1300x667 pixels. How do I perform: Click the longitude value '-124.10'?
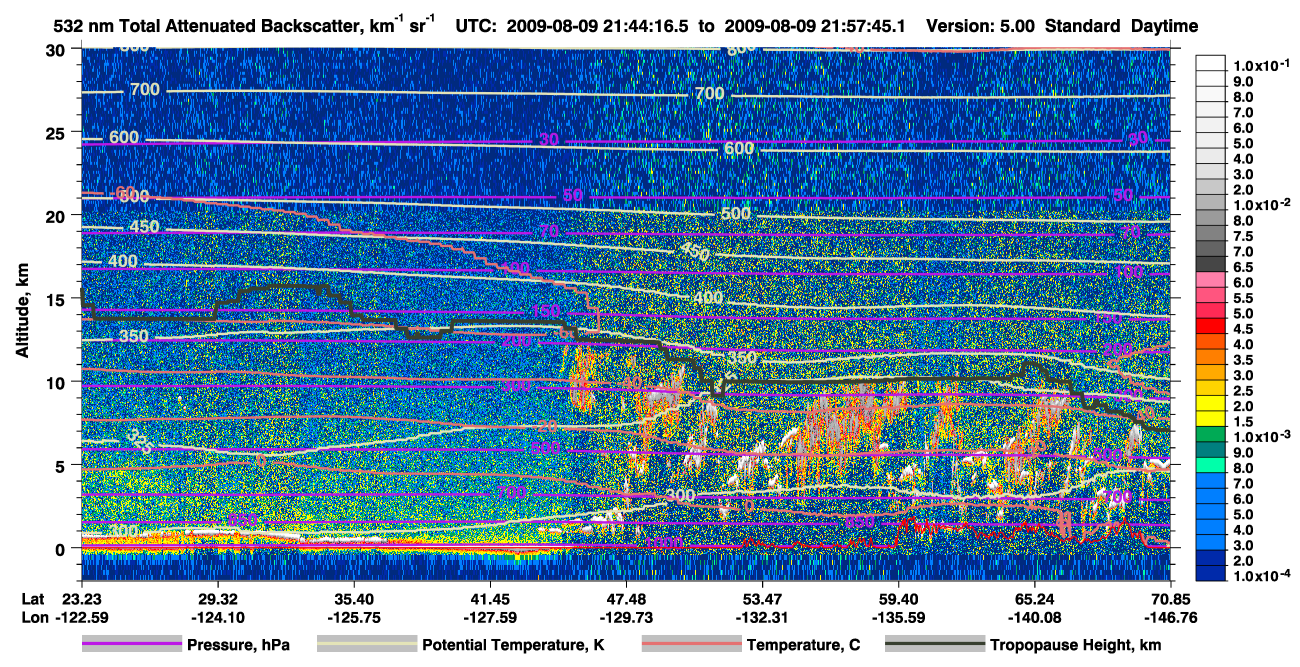tap(216, 617)
